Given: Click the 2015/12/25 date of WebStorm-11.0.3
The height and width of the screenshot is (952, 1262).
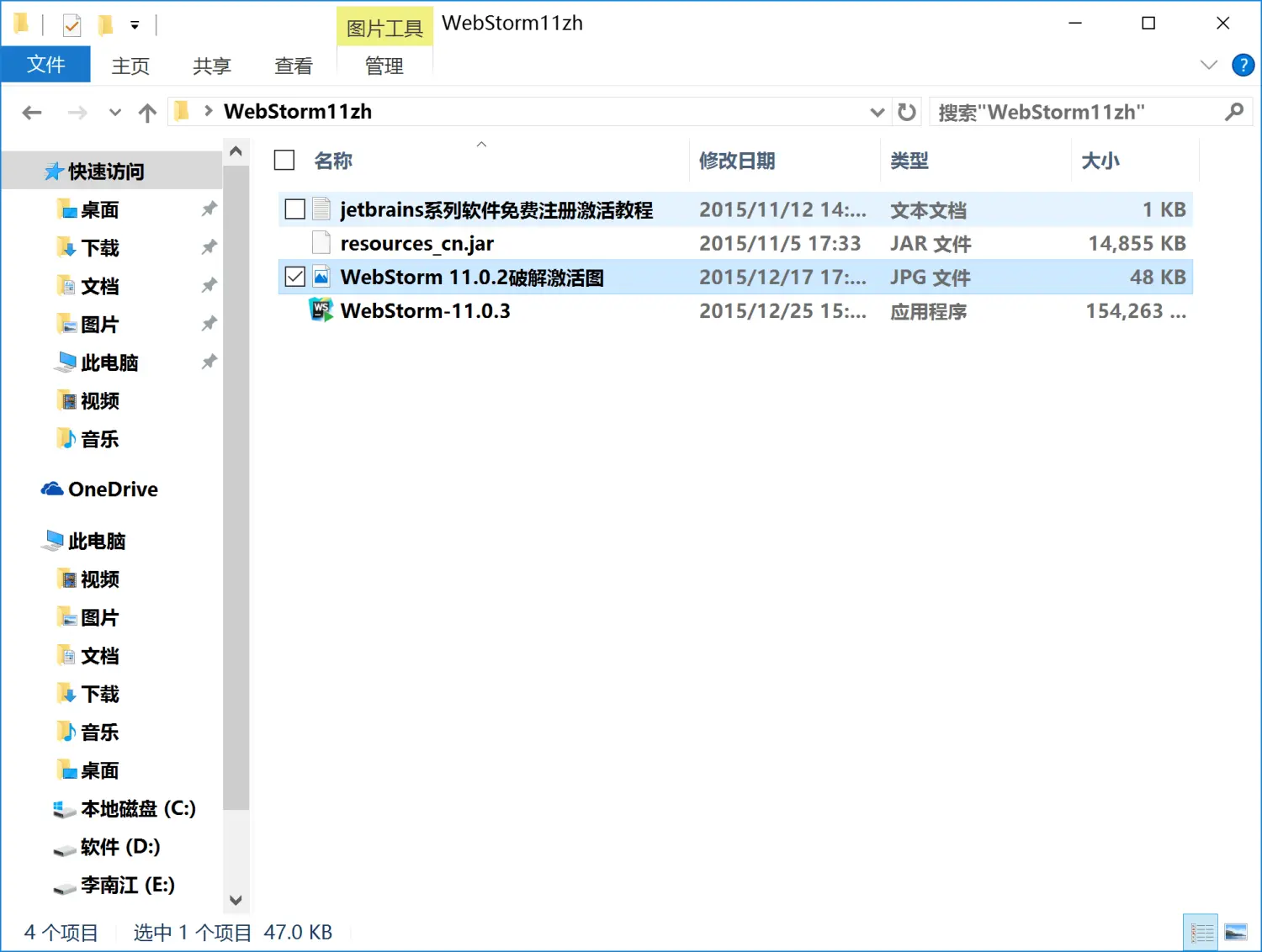Looking at the screenshot, I should 782,311.
